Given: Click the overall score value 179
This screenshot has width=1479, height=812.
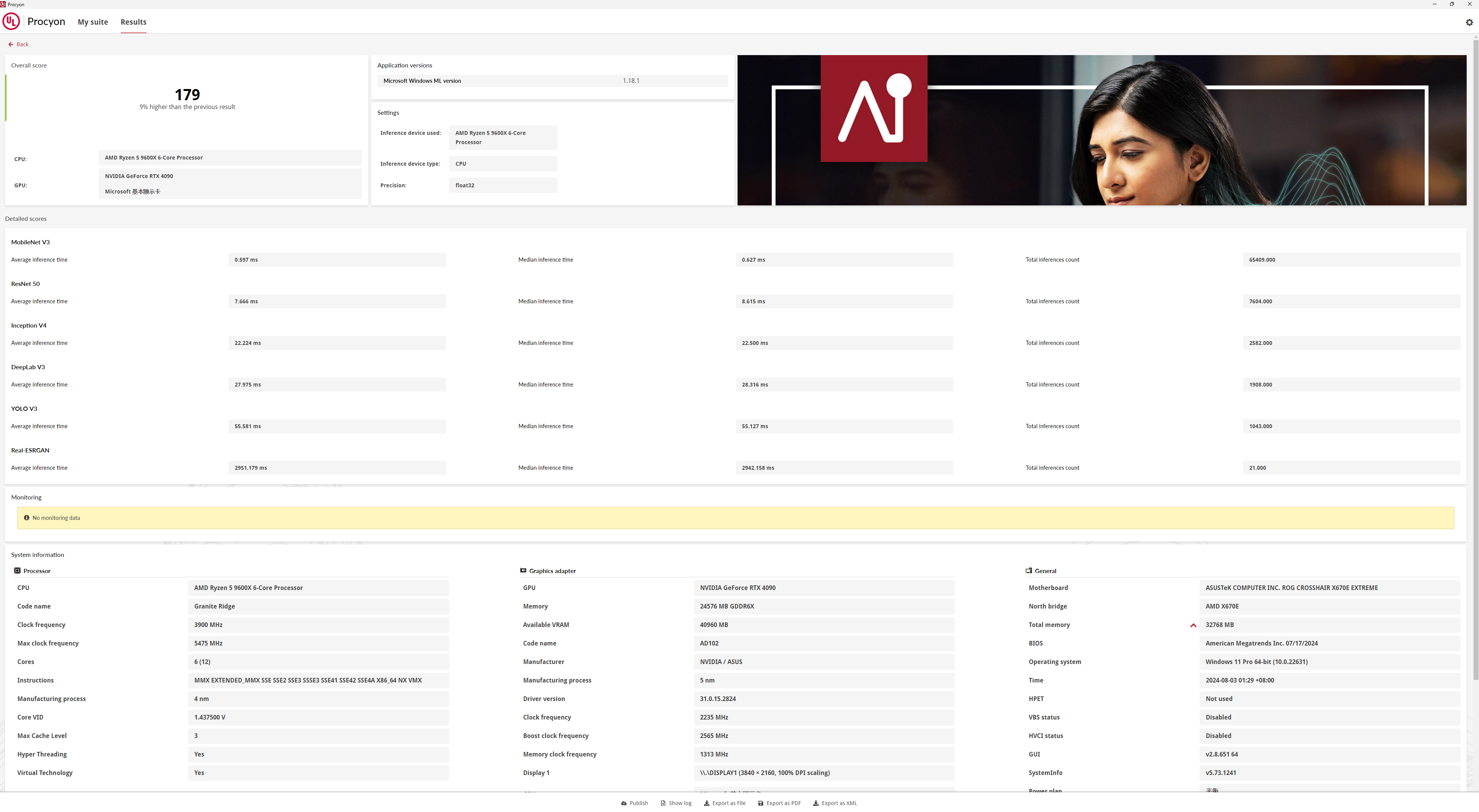Looking at the screenshot, I should (x=187, y=94).
